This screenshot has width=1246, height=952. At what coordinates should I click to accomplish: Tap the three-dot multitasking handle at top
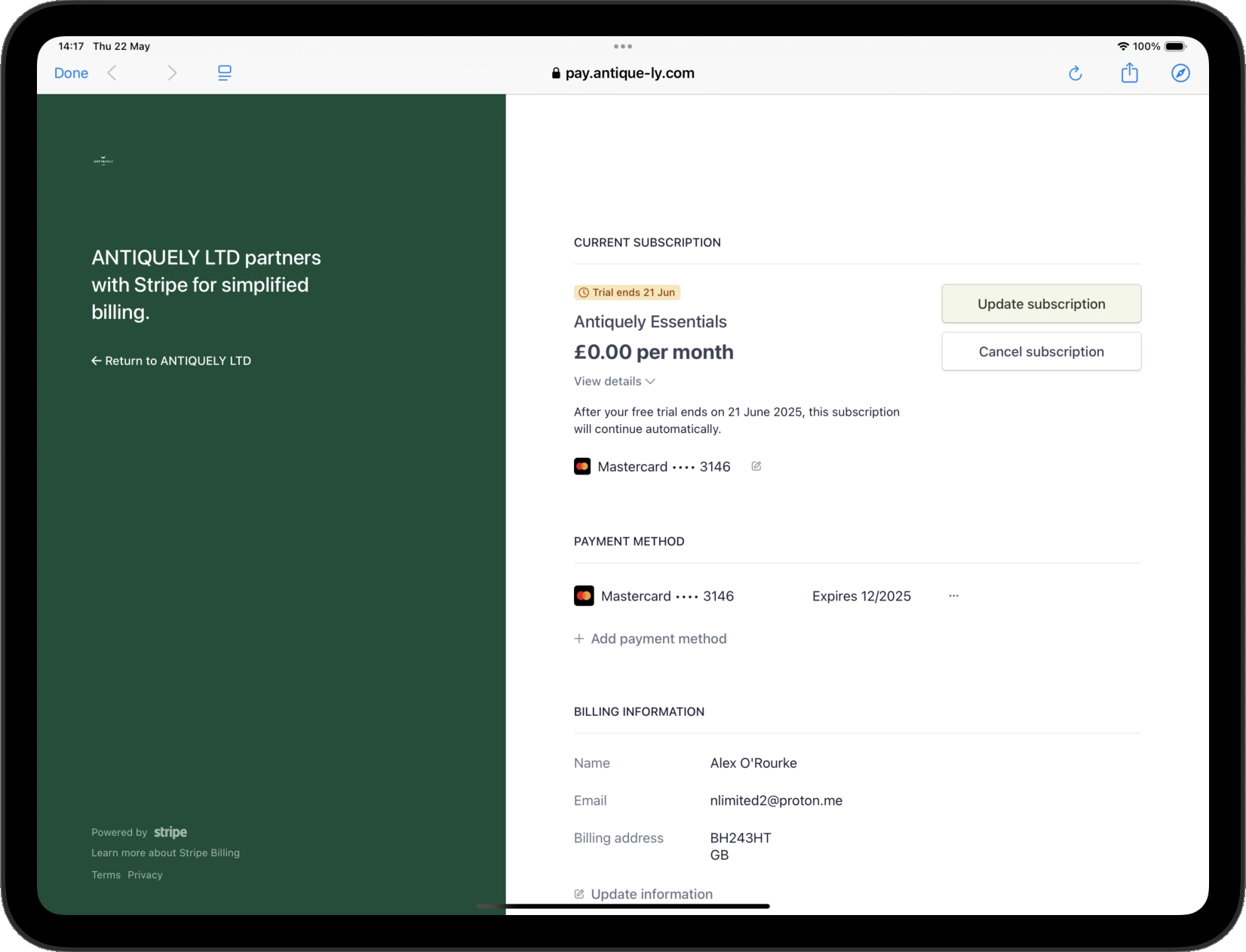coord(623,46)
